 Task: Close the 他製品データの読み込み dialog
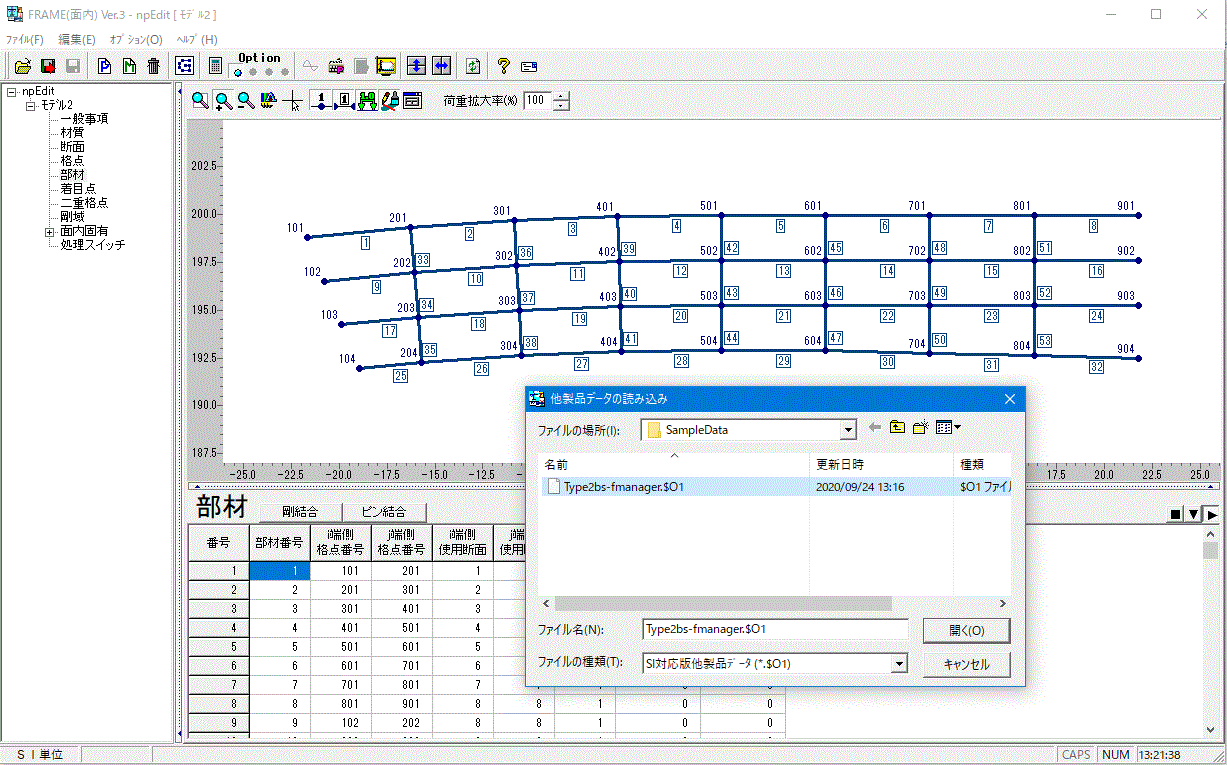pos(1008,398)
